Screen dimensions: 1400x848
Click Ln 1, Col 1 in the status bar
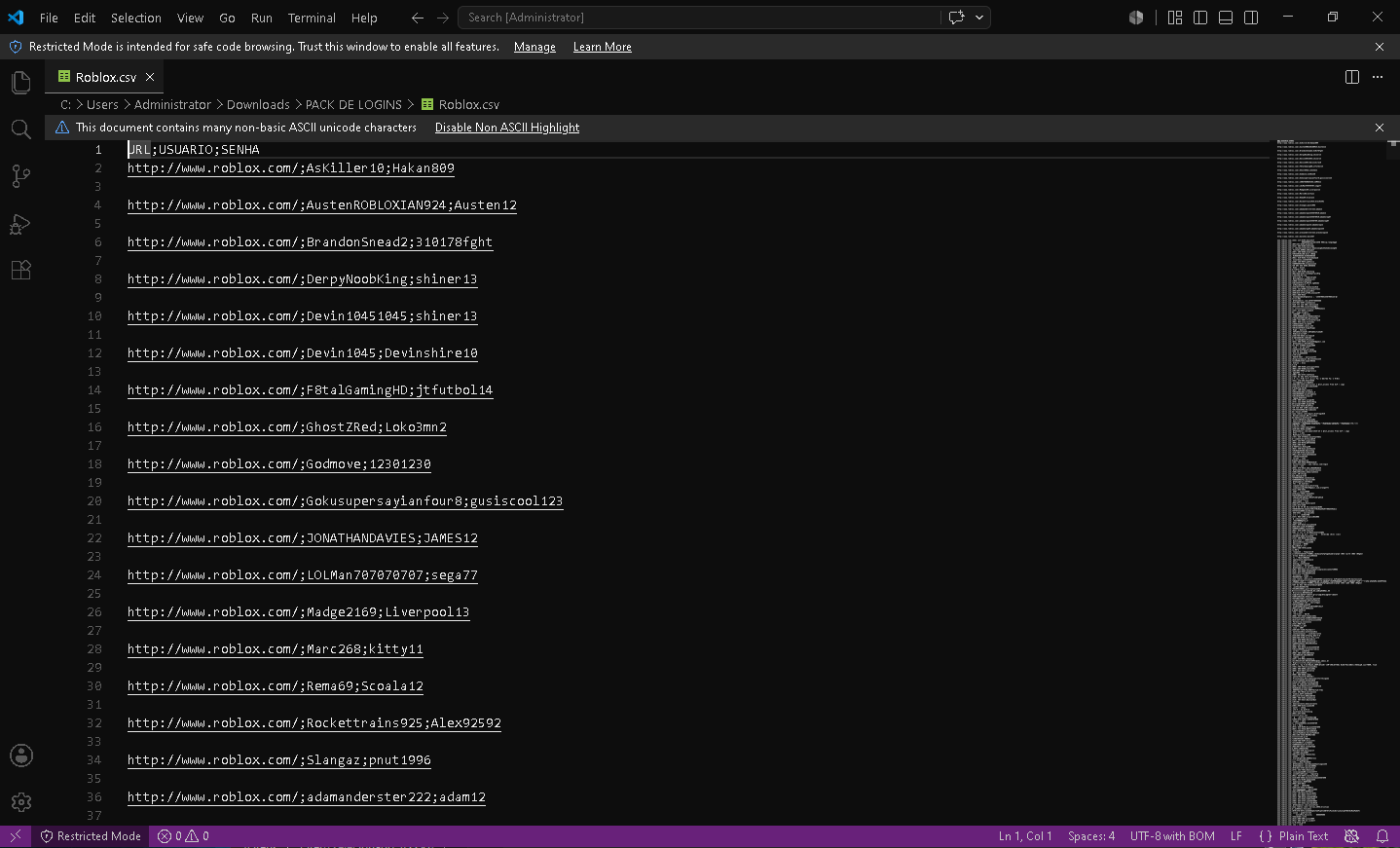click(1025, 836)
